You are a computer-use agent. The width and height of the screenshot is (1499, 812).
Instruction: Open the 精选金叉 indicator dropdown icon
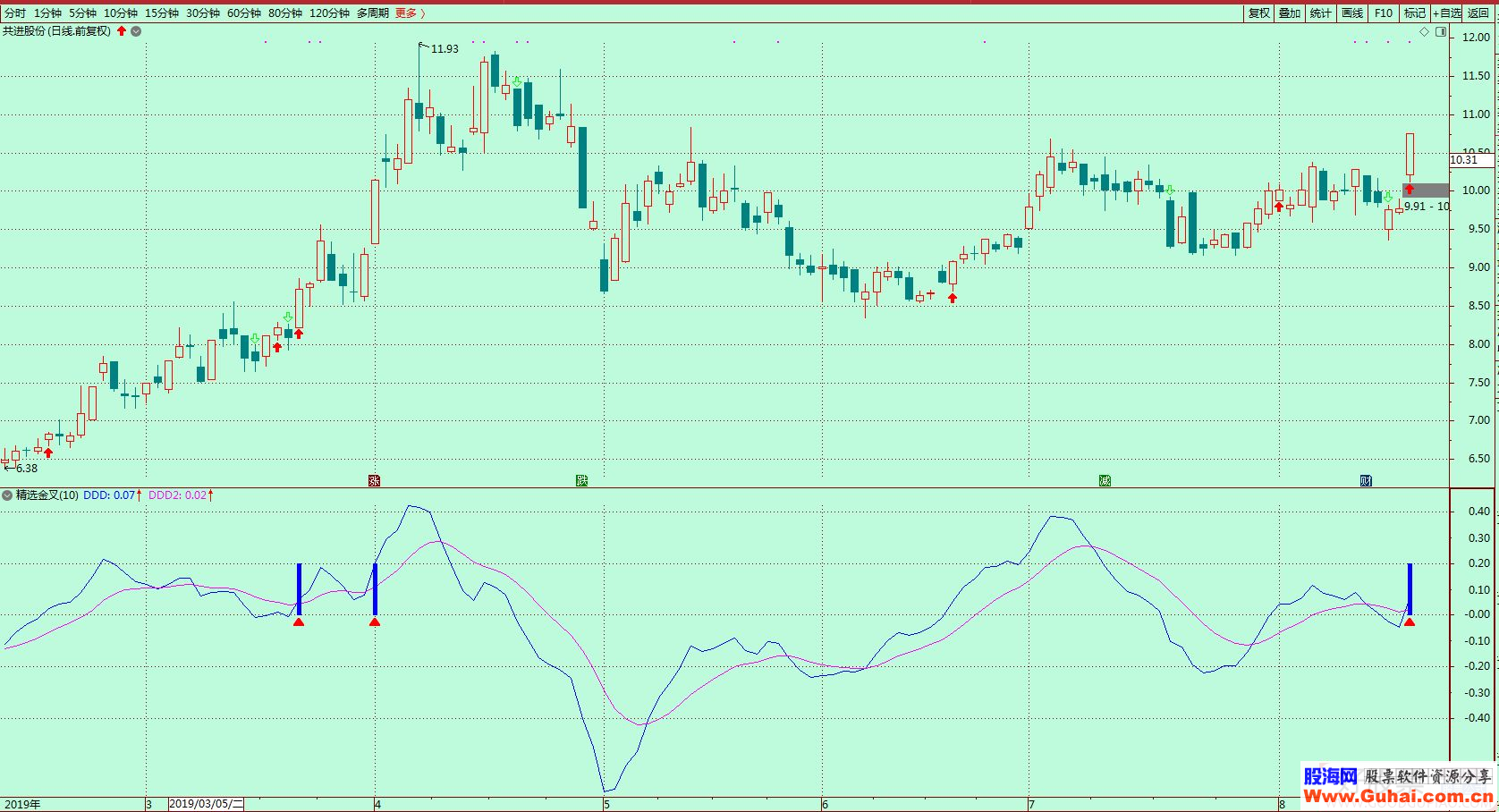pyautogui.click(x=7, y=495)
